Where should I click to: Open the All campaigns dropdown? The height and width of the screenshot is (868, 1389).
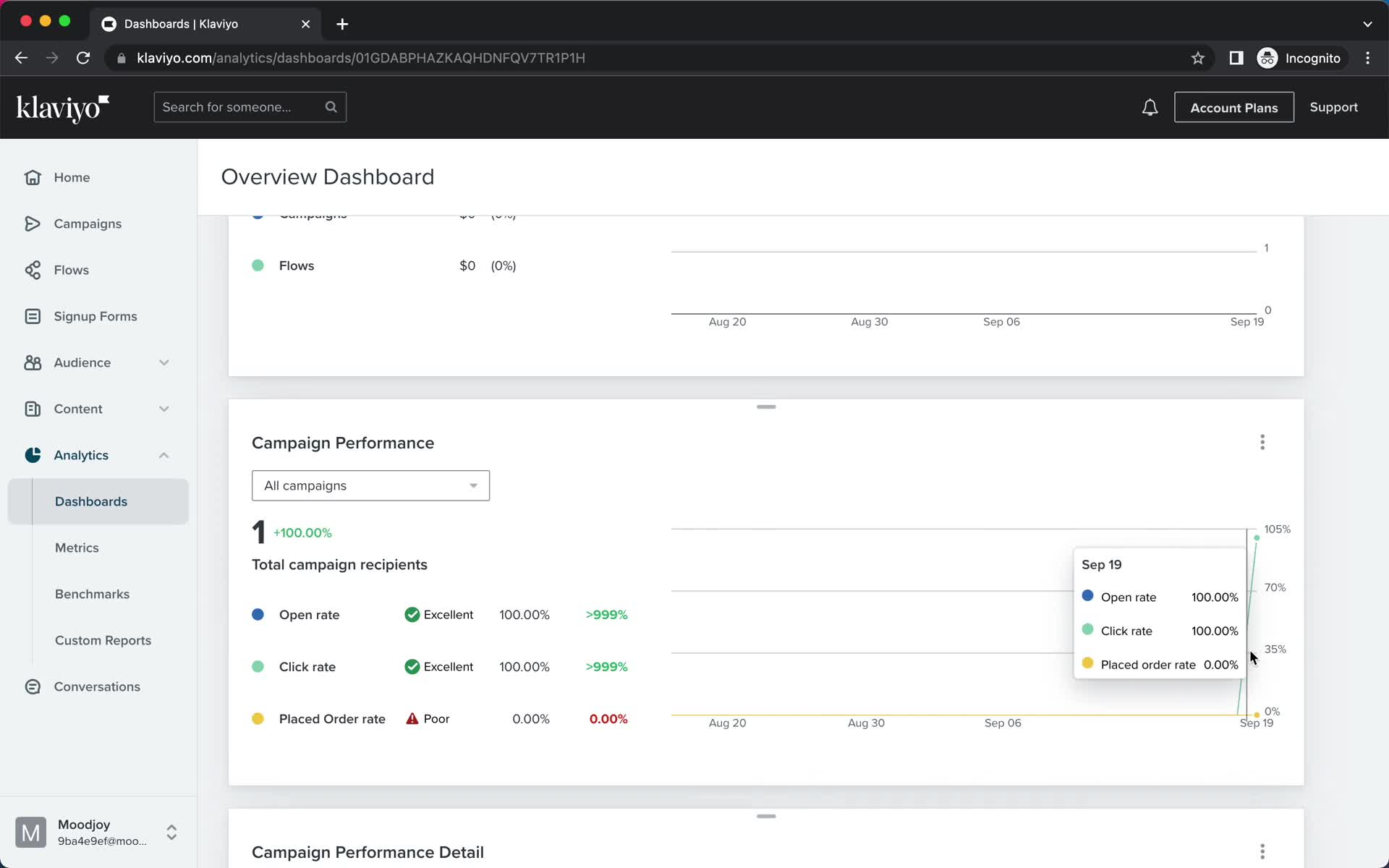pyautogui.click(x=370, y=485)
